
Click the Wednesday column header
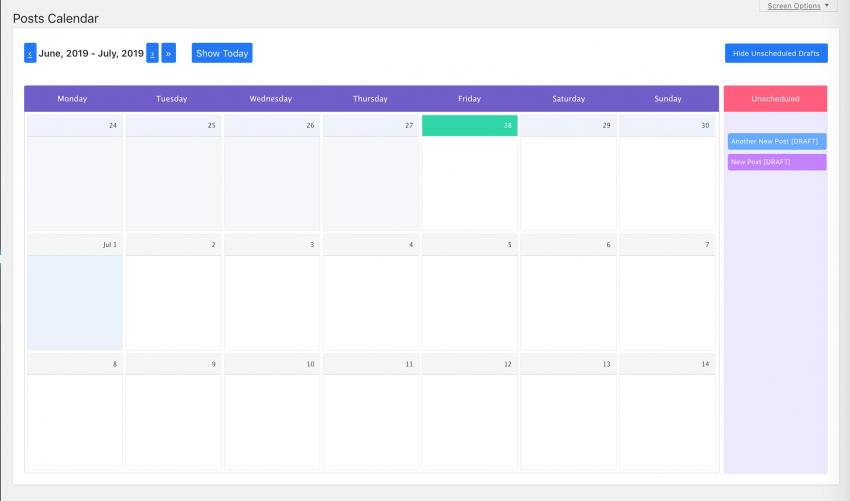click(x=271, y=99)
